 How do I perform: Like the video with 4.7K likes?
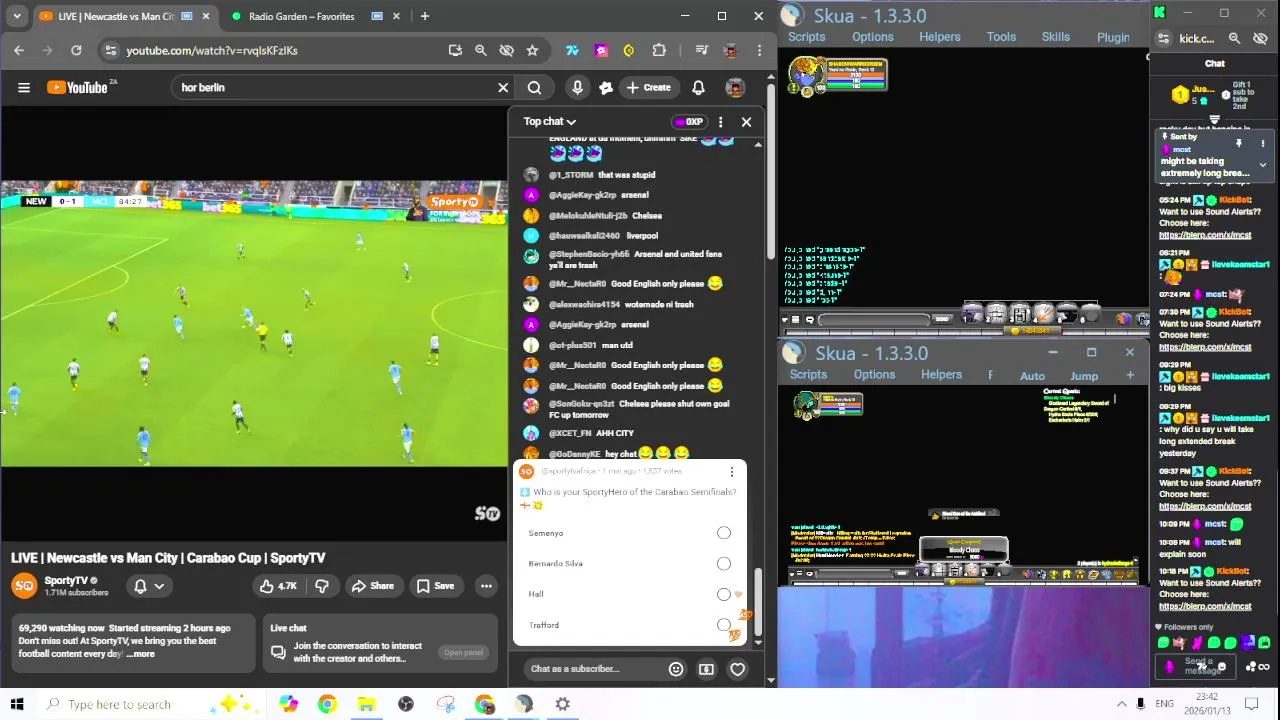278,586
